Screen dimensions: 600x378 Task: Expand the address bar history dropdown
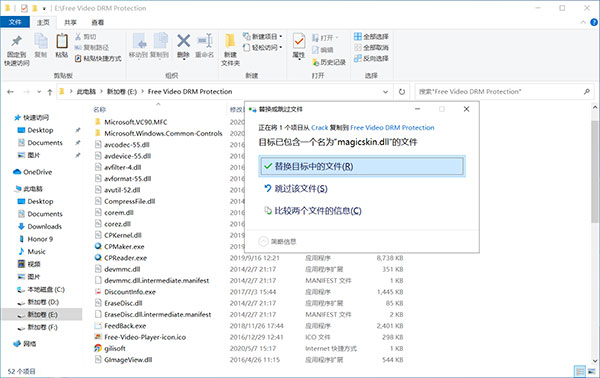point(385,92)
